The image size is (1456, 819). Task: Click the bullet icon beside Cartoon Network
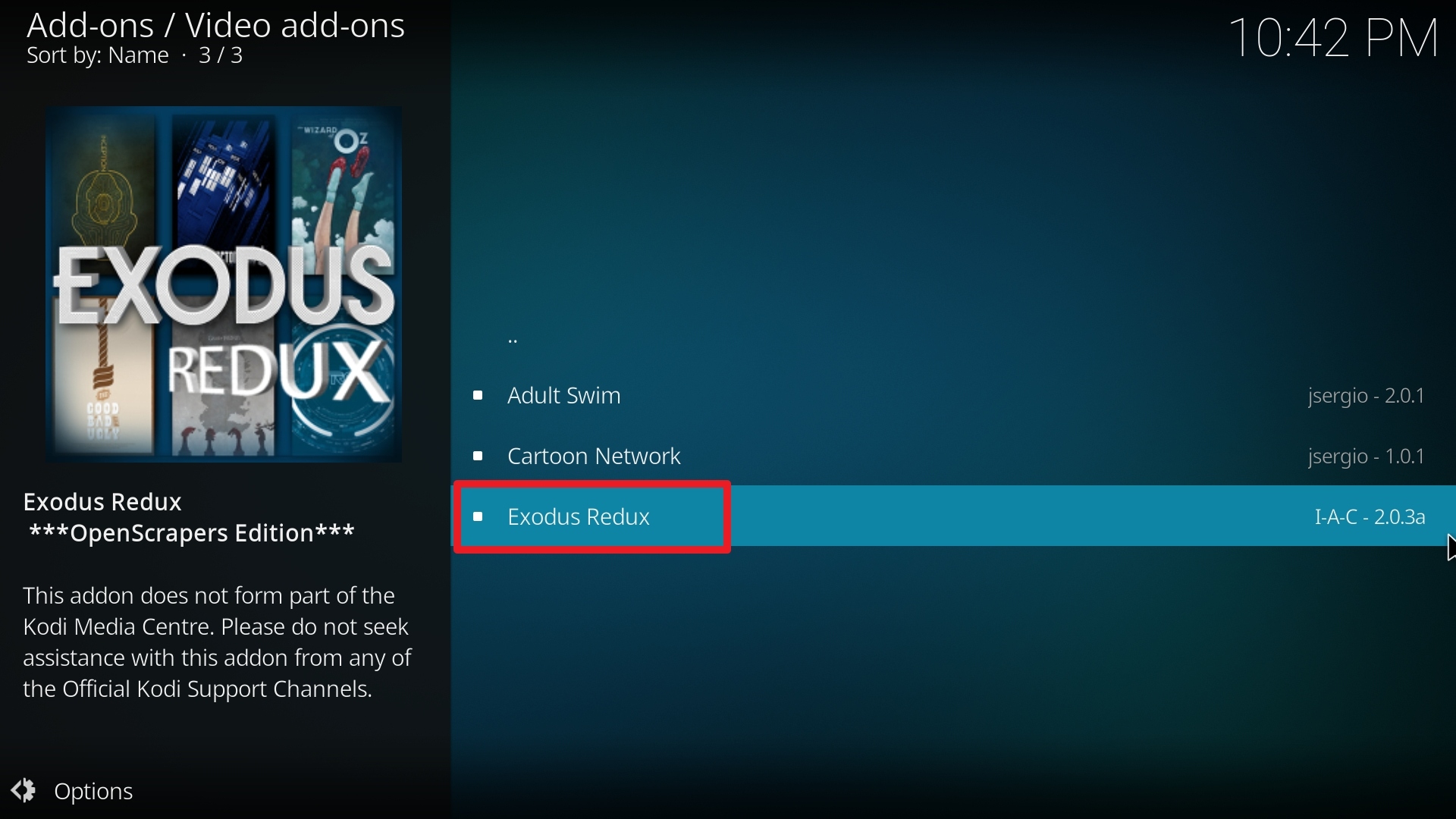pos(479,456)
